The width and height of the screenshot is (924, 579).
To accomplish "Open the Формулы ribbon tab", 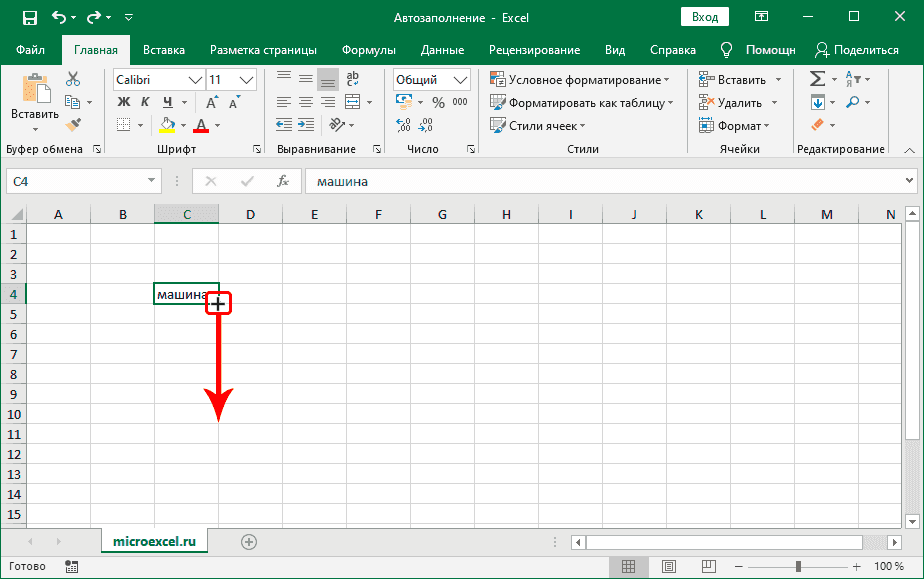I will 368,50.
